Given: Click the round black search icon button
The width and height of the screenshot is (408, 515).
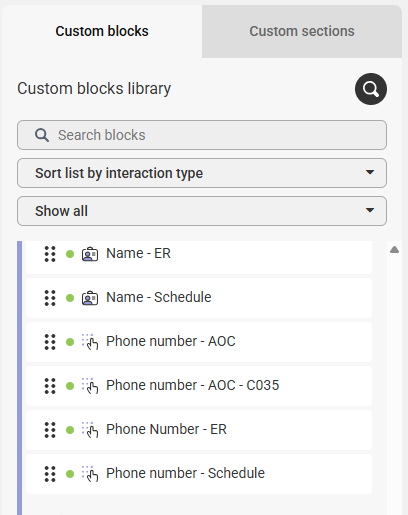Looking at the screenshot, I should pos(371,89).
